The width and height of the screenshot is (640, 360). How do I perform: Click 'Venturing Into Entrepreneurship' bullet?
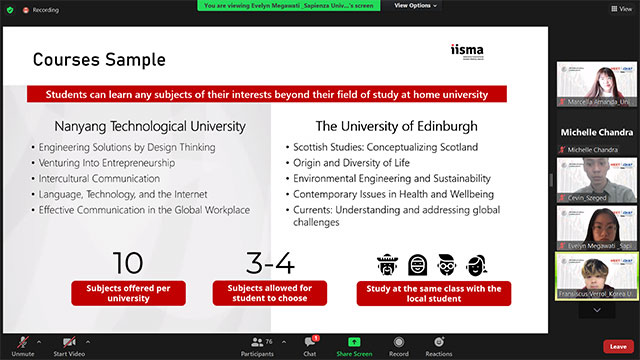pos(107,163)
